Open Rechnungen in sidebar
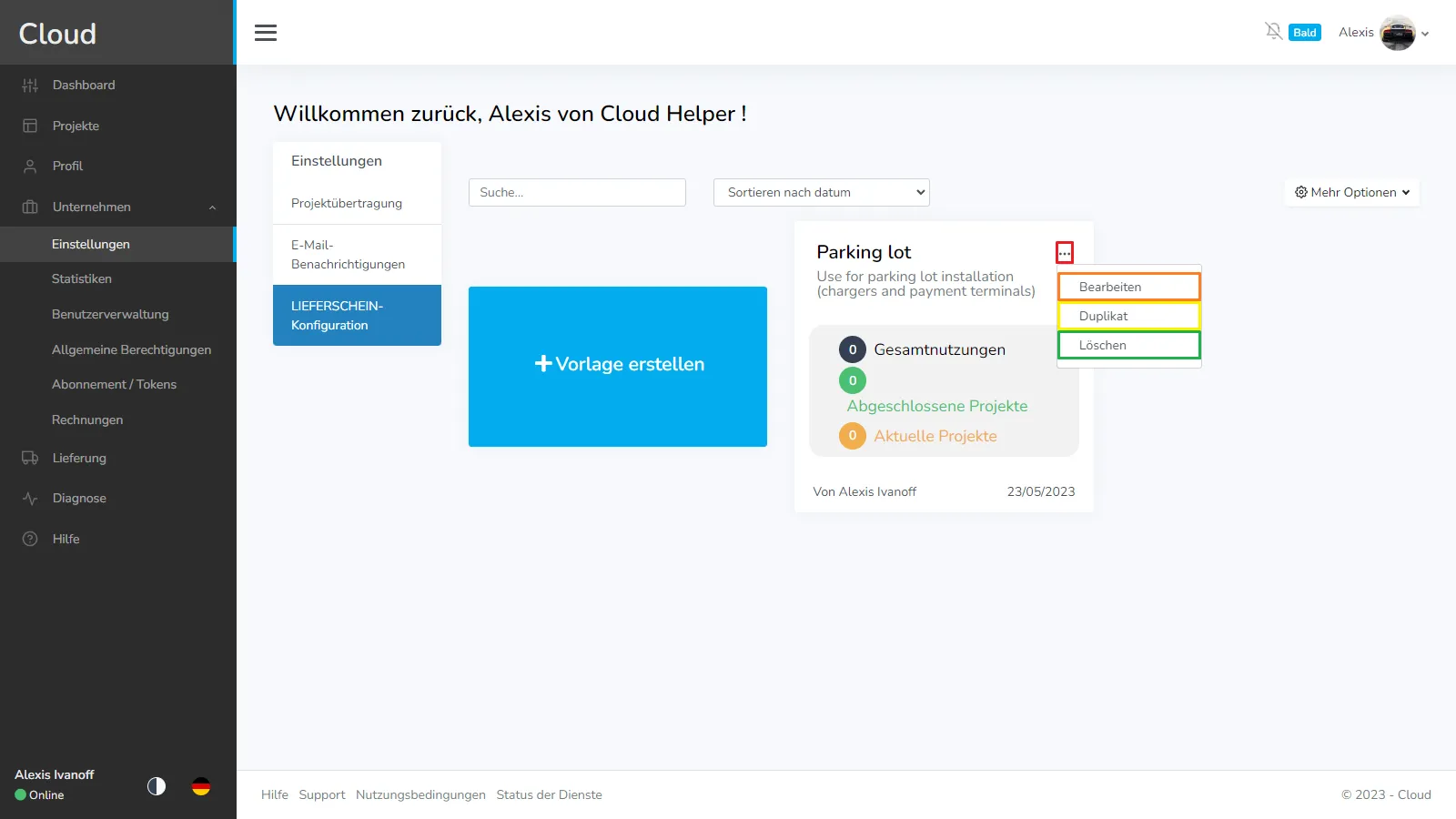Screen dimensions: 1456x819 pos(118,420)
